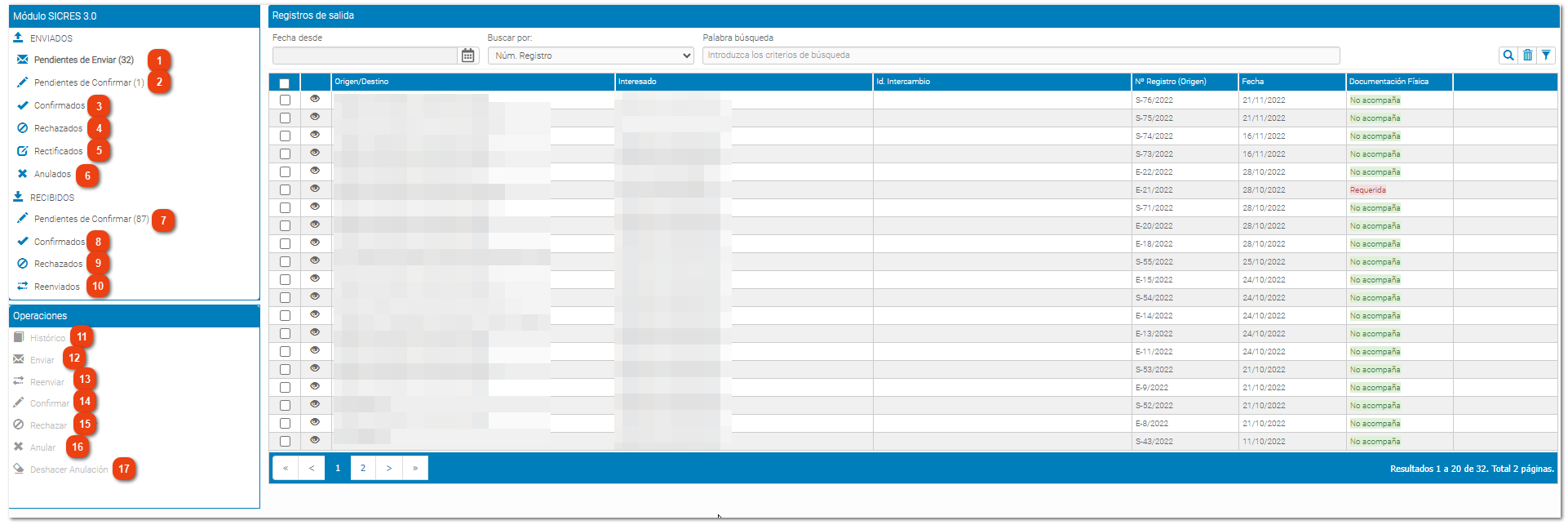Click the magnifier search icon
The height and width of the screenshot is (525, 1568).
coord(1508,56)
